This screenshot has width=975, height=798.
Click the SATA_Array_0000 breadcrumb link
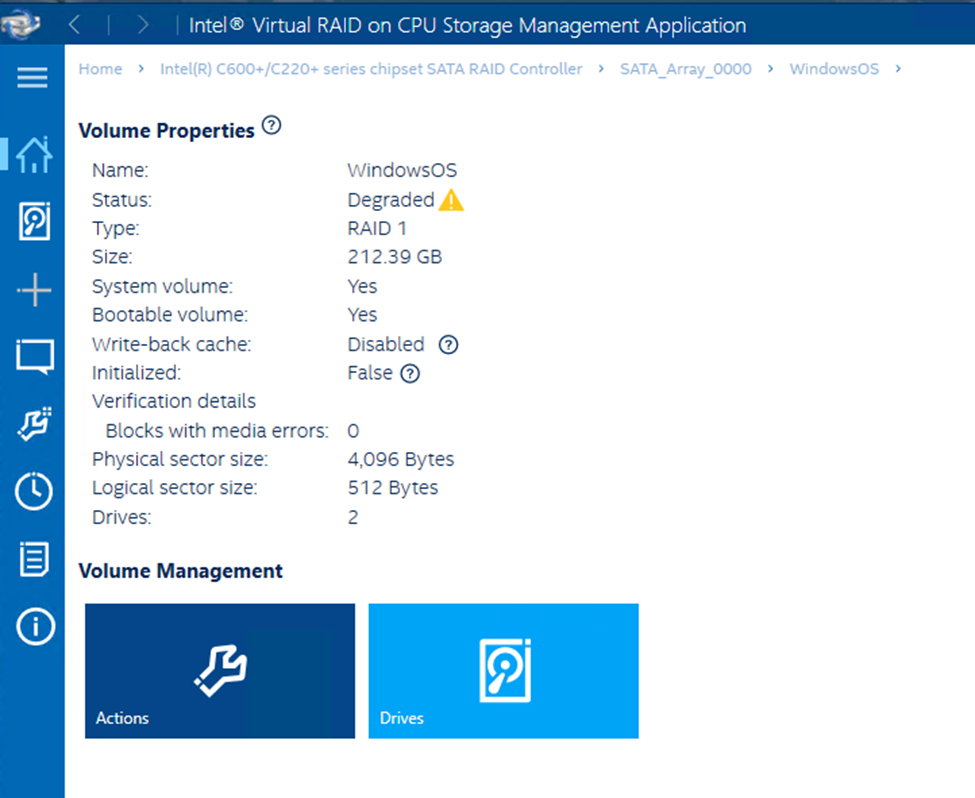(686, 69)
